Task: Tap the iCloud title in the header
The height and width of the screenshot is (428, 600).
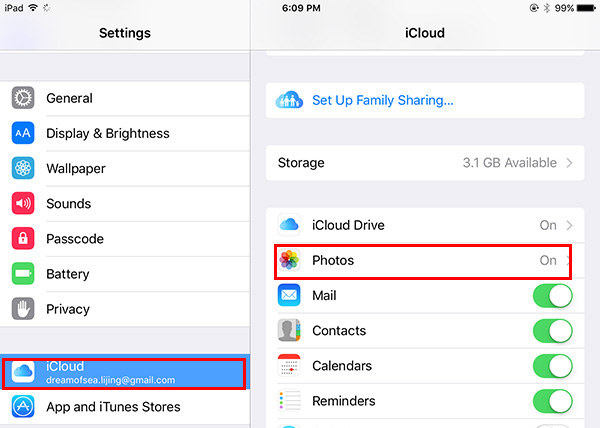Action: coord(425,33)
